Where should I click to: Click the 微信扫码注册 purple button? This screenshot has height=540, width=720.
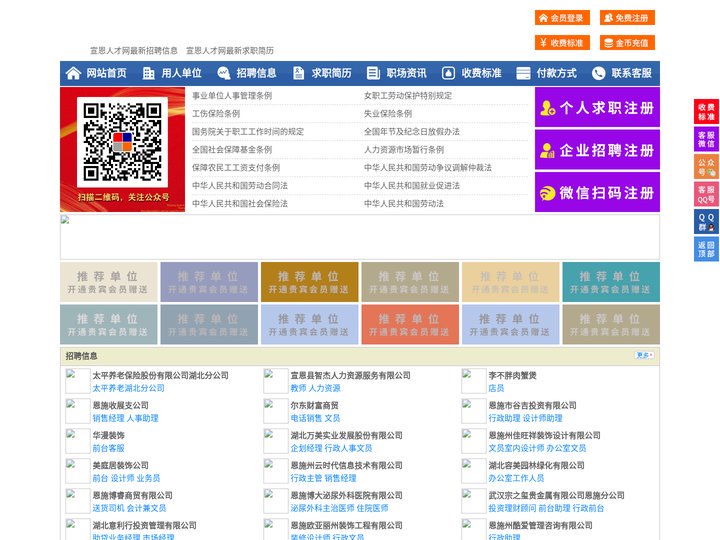(597, 192)
